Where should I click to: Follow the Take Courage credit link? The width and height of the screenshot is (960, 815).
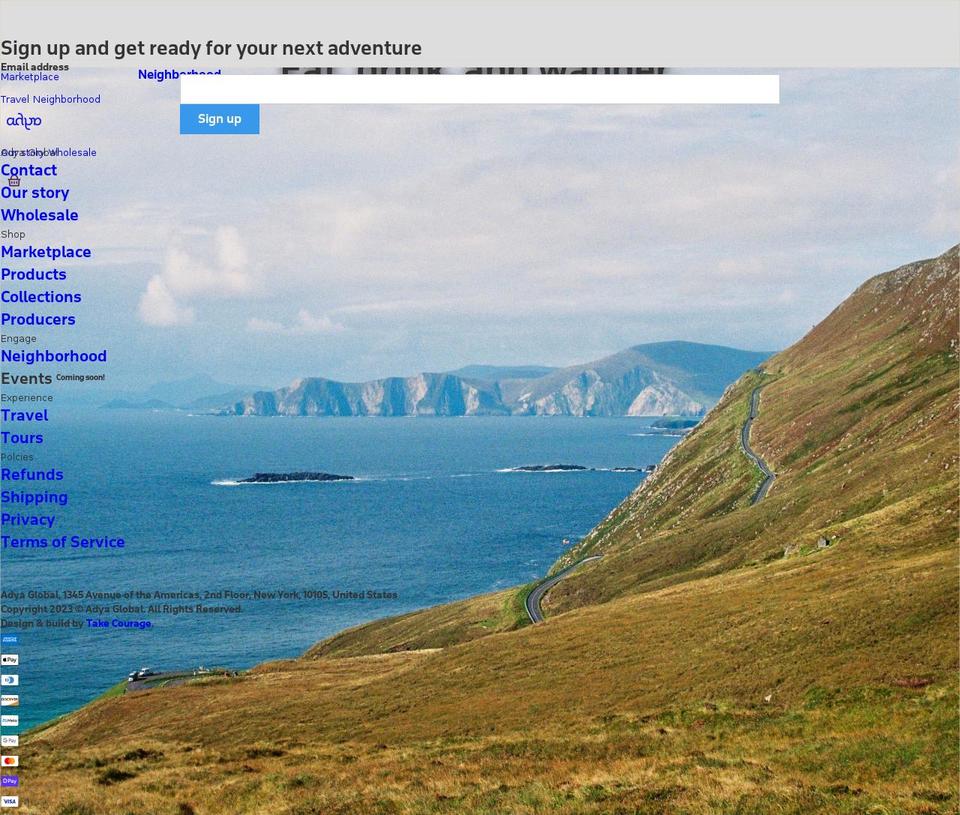click(x=118, y=623)
